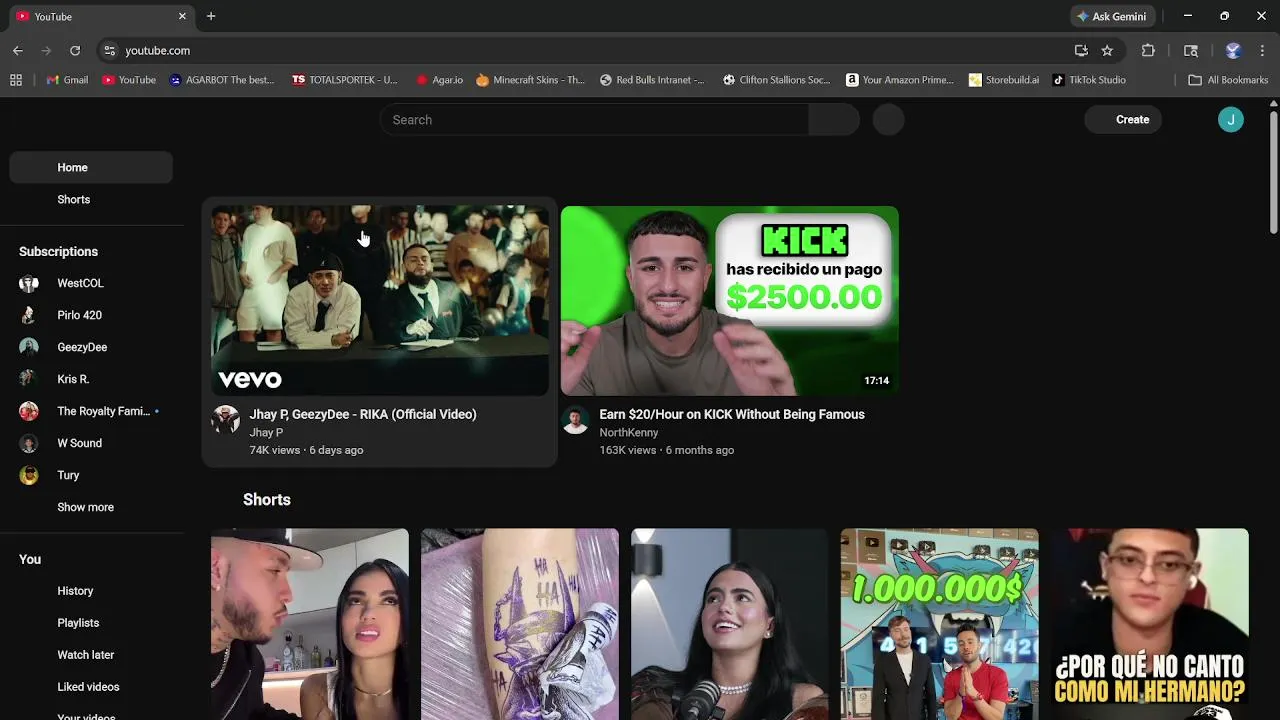1280x720 pixels.
Task: Open the Jhay P channel avatar under video
Action: click(225, 420)
